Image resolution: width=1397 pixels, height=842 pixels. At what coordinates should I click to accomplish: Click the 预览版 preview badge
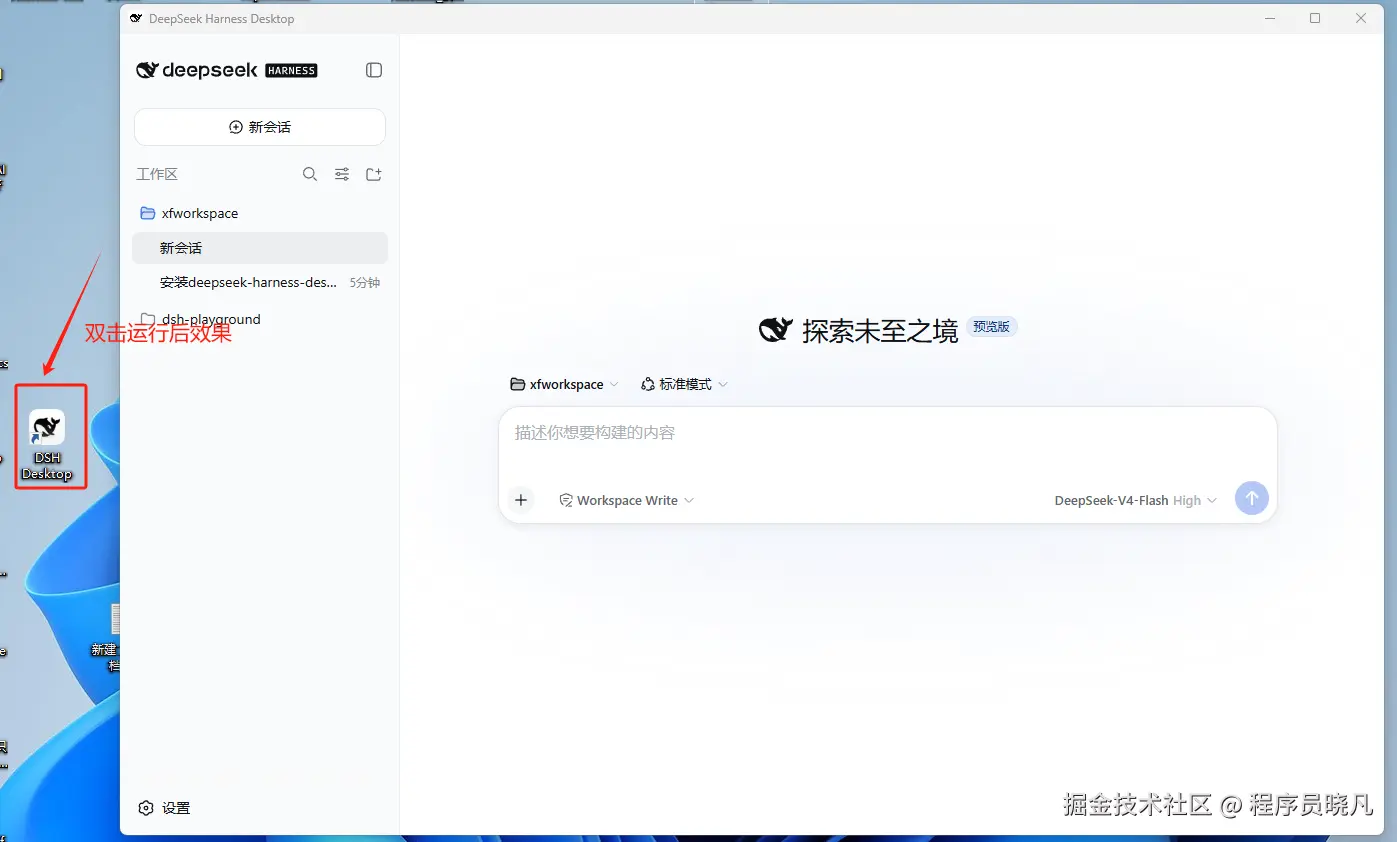(x=992, y=327)
